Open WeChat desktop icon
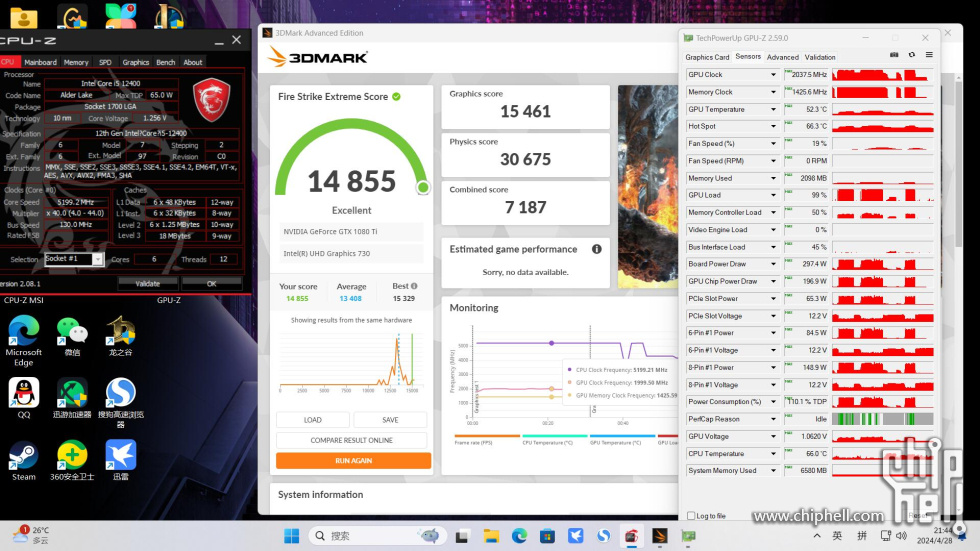The height and width of the screenshot is (551, 980). coord(72,337)
